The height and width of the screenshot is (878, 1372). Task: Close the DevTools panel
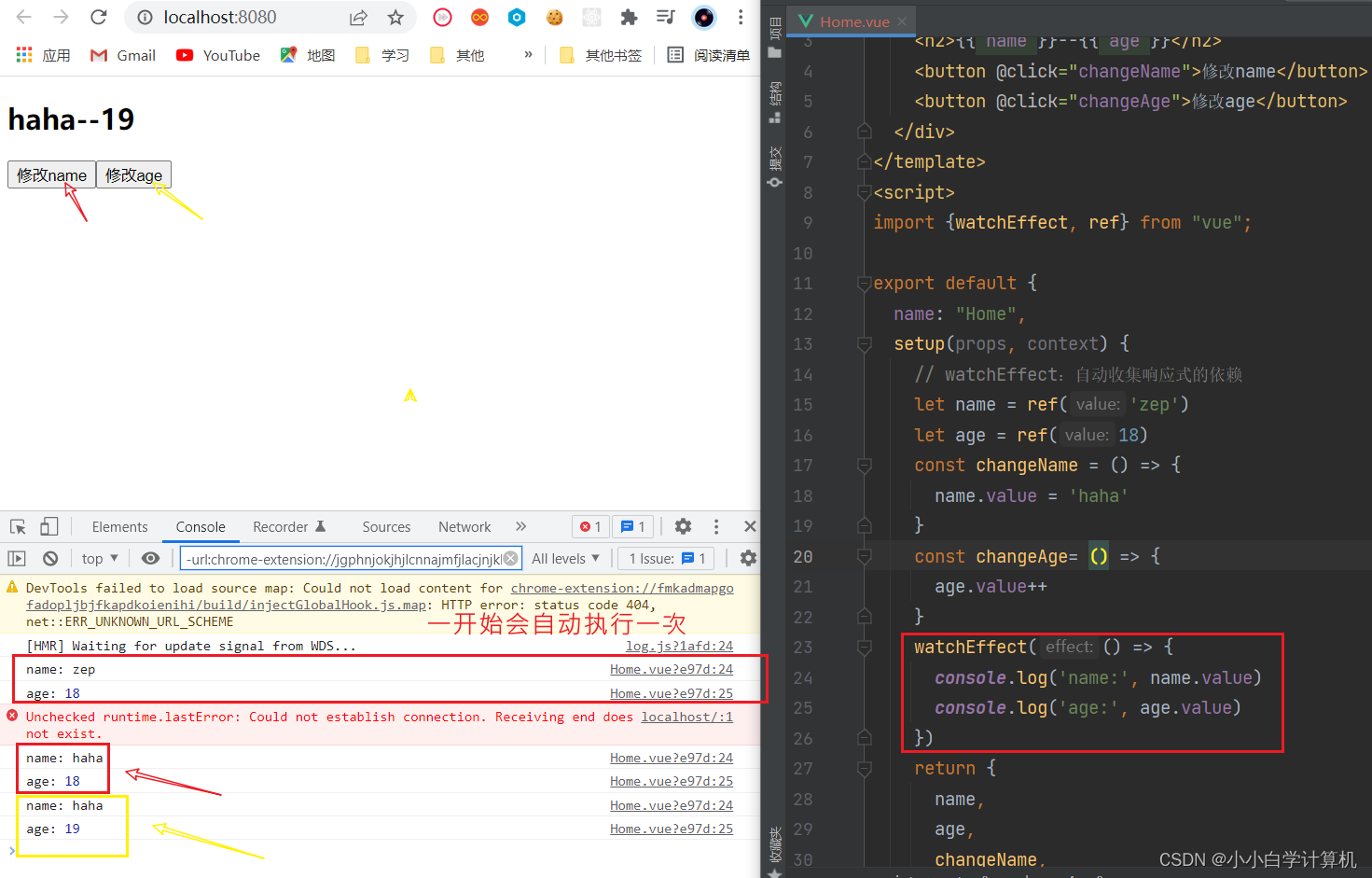[x=750, y=526]
